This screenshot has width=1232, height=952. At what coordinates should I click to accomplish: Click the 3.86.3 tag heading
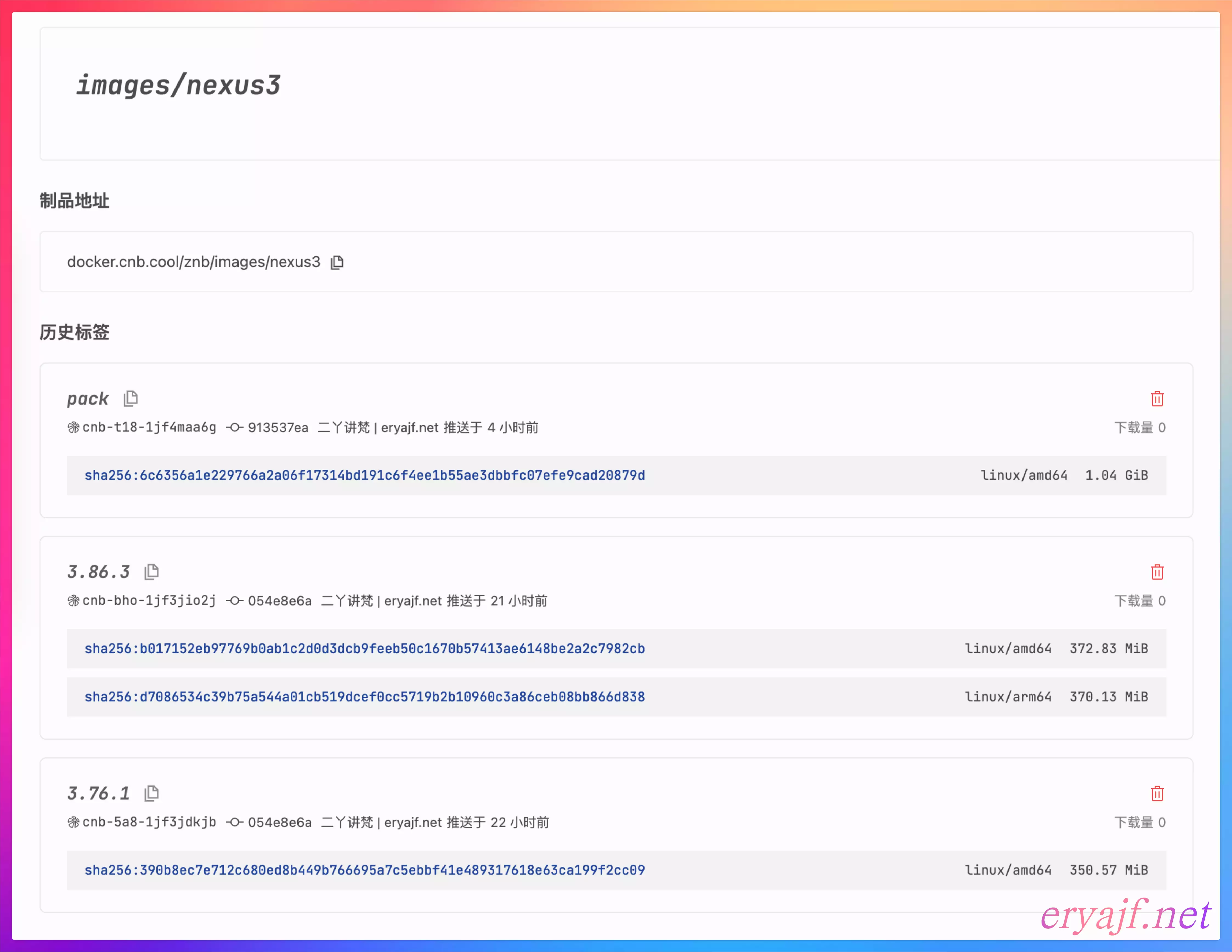(x=99, y=572)
